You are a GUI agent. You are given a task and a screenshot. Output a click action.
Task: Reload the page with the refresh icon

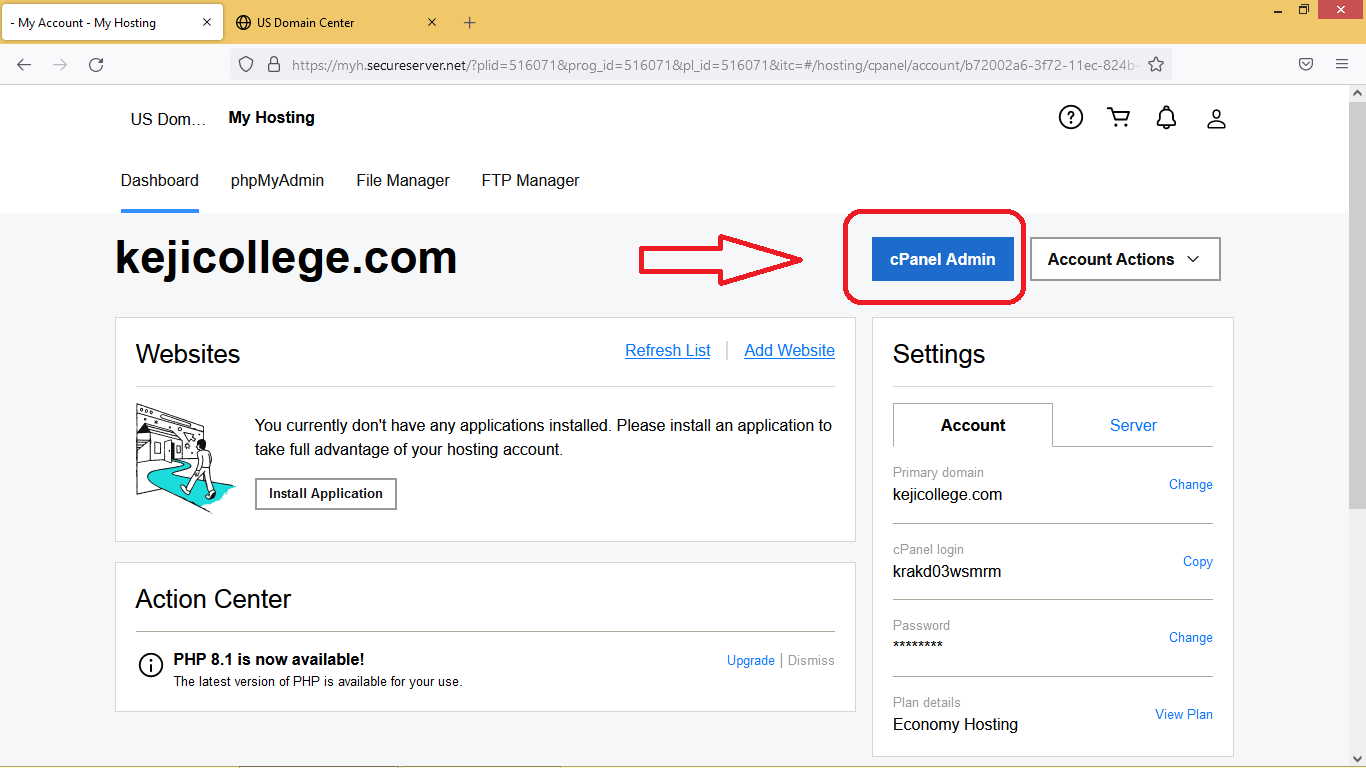[x=96, y=65]
